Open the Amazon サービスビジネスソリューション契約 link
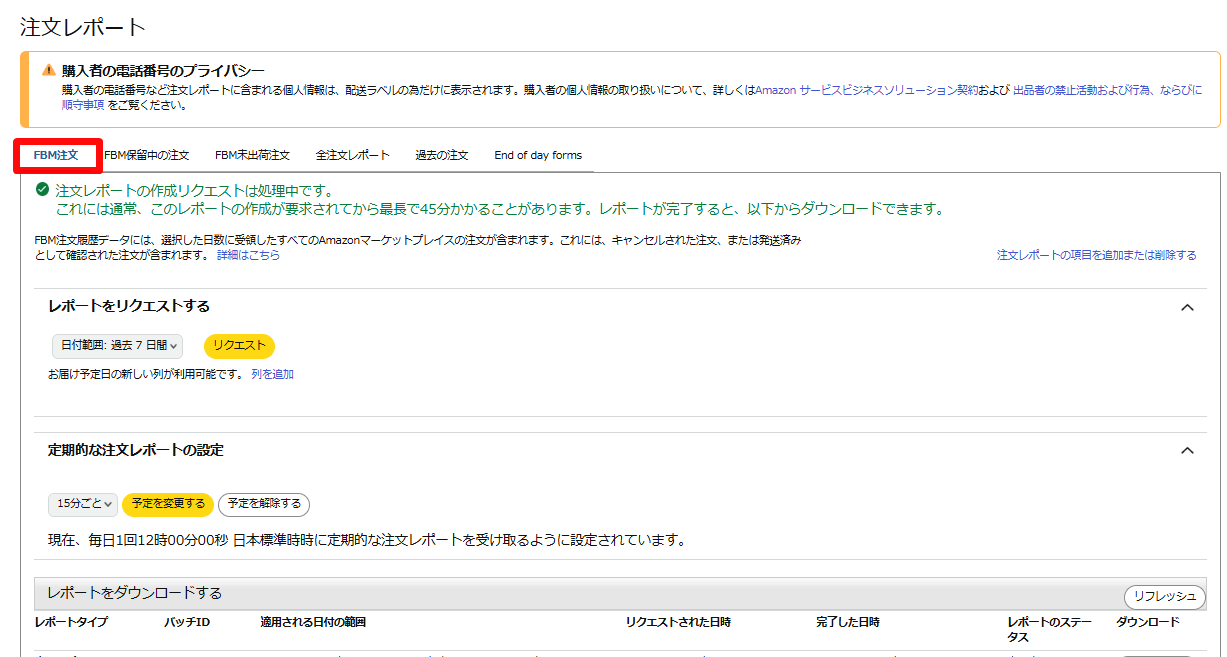 (x=867, y=90)
